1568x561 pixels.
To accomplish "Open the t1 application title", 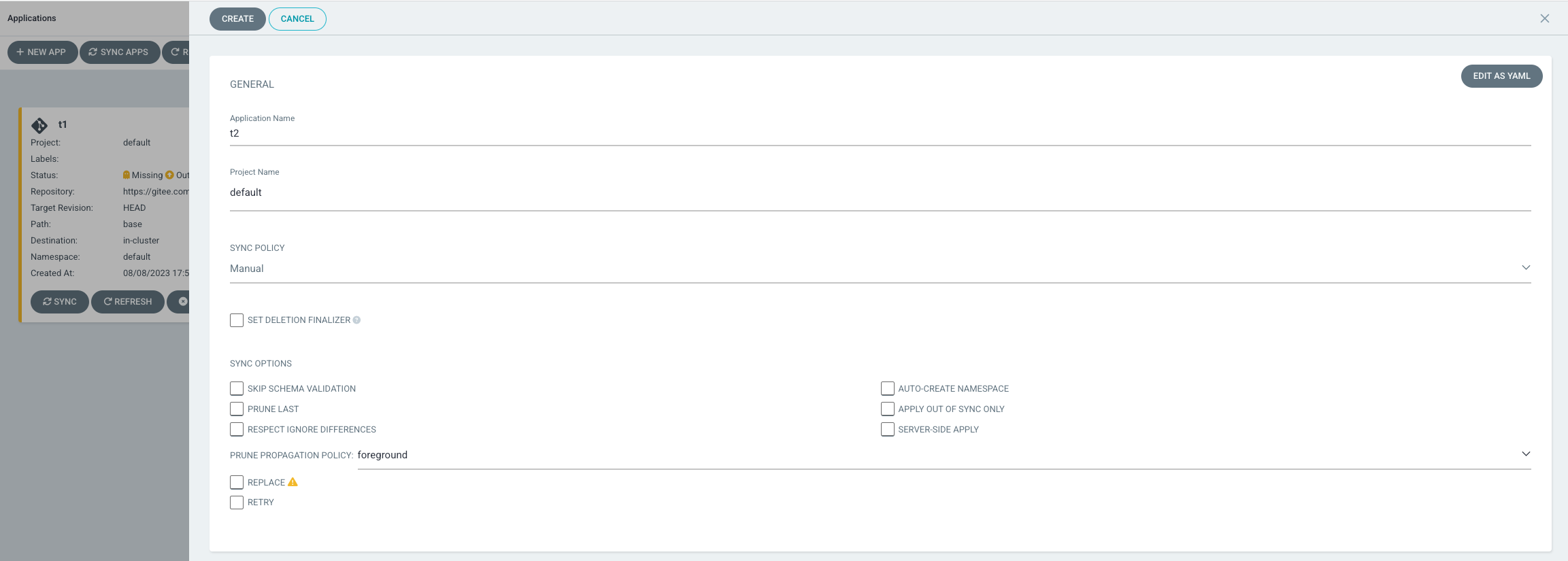I will point(63,124).
